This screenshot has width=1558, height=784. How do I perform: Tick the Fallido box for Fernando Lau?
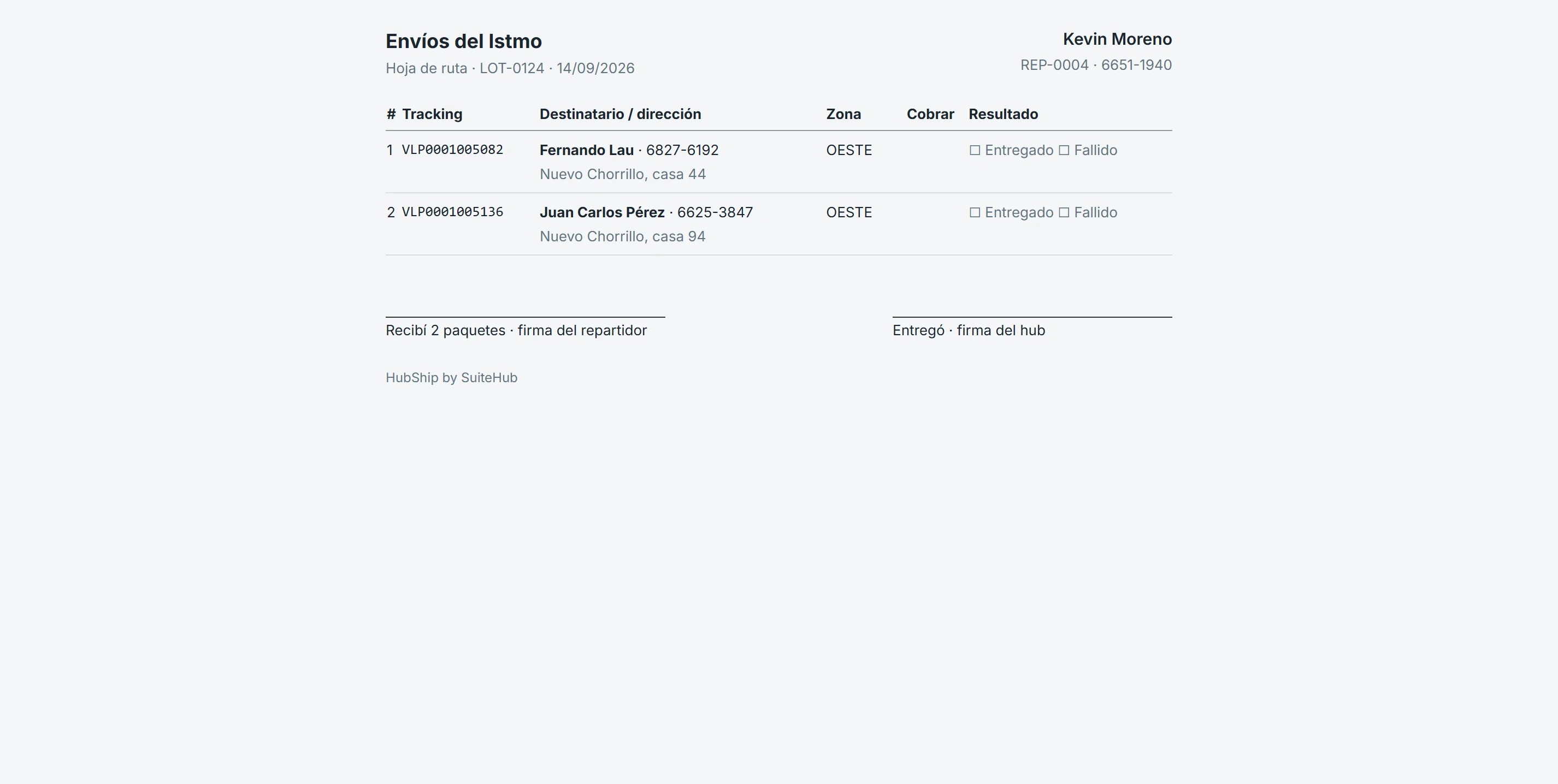tap(1064, 151)
